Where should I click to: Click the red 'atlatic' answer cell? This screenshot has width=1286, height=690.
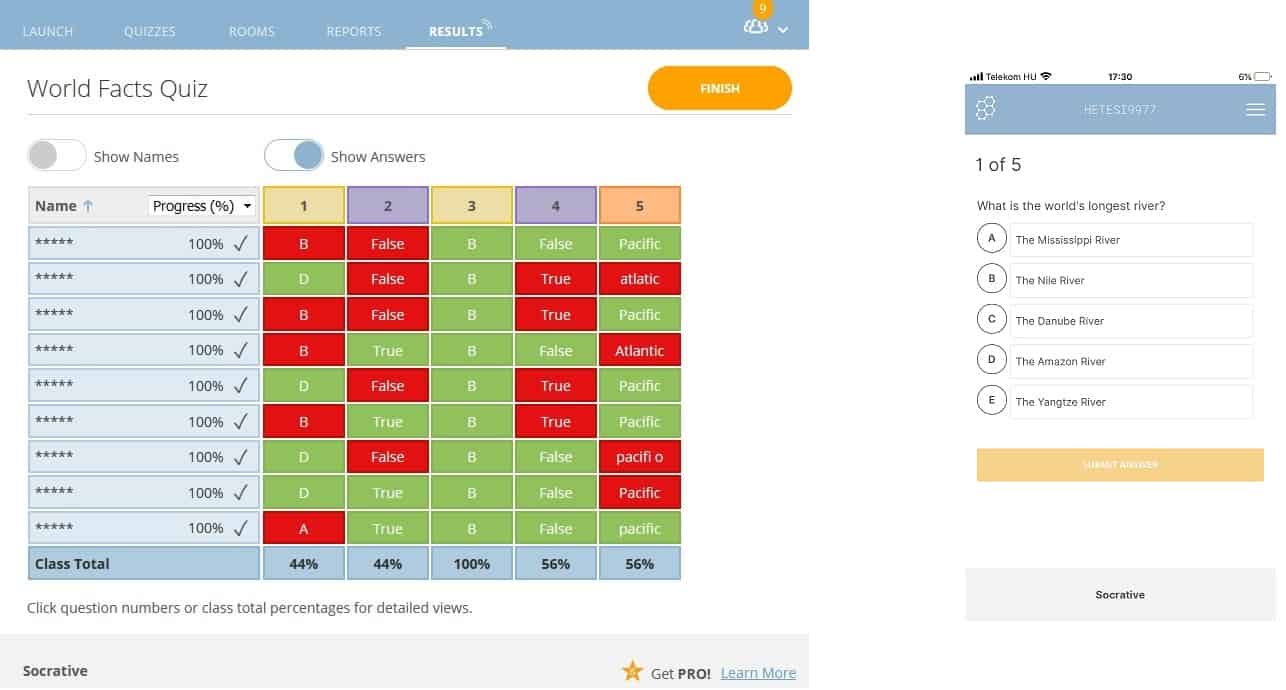pyautogui.click(x=639, y=278)
